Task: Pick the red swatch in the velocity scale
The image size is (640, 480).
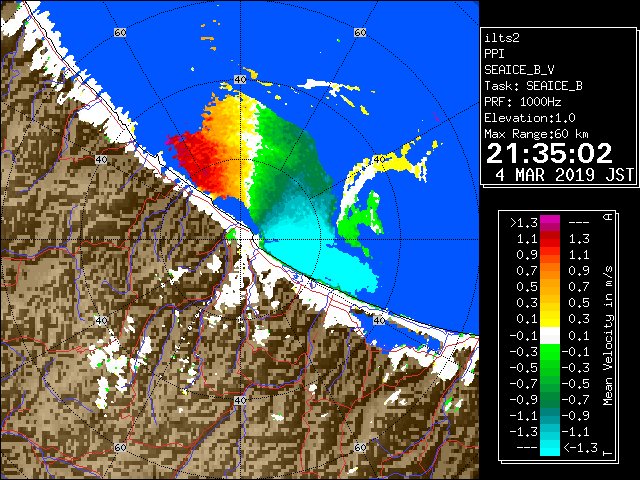Action: [x=550, y=243]
